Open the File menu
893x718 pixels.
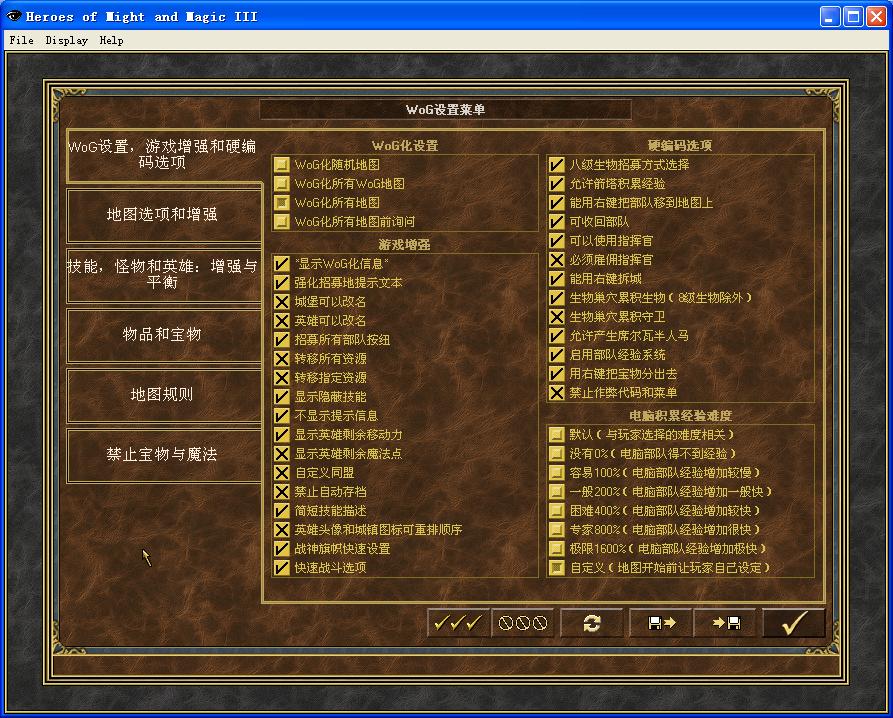pos(21,40)
